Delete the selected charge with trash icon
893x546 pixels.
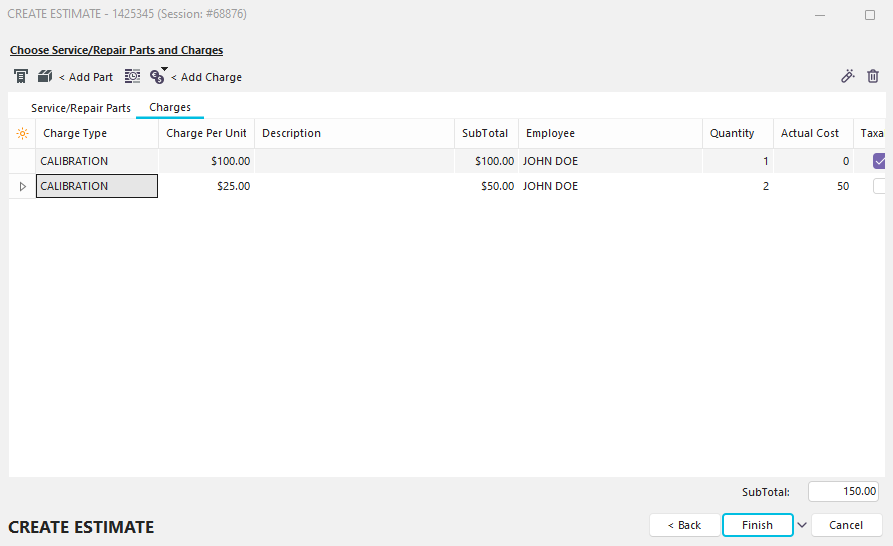(x=873, y=76)
